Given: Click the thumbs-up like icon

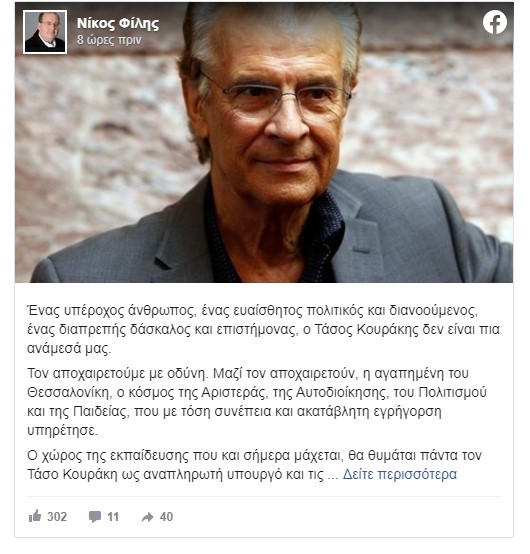Looking at the screenshot, I should tap(35, 516).
